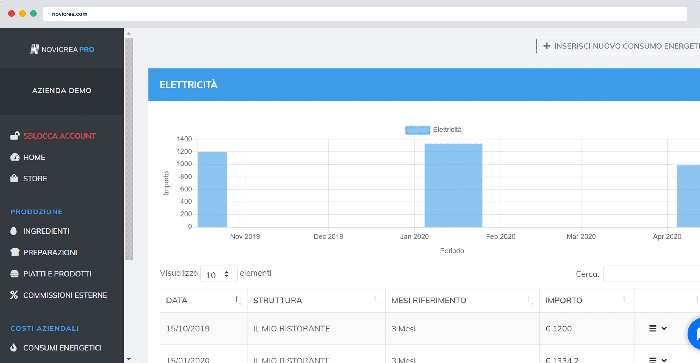The height and width of the screenshot is (363, 700).
Task: Open the row menu for 15/10/2019
Action: click(x=658, y=329)
